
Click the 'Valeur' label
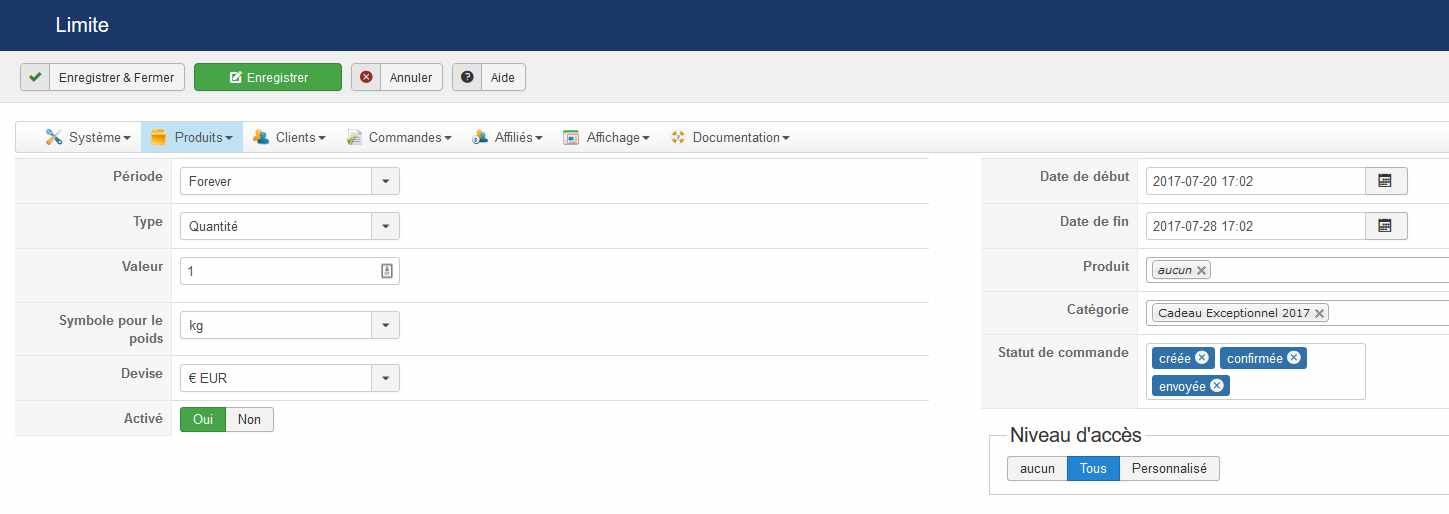click(x=140, y=267)
